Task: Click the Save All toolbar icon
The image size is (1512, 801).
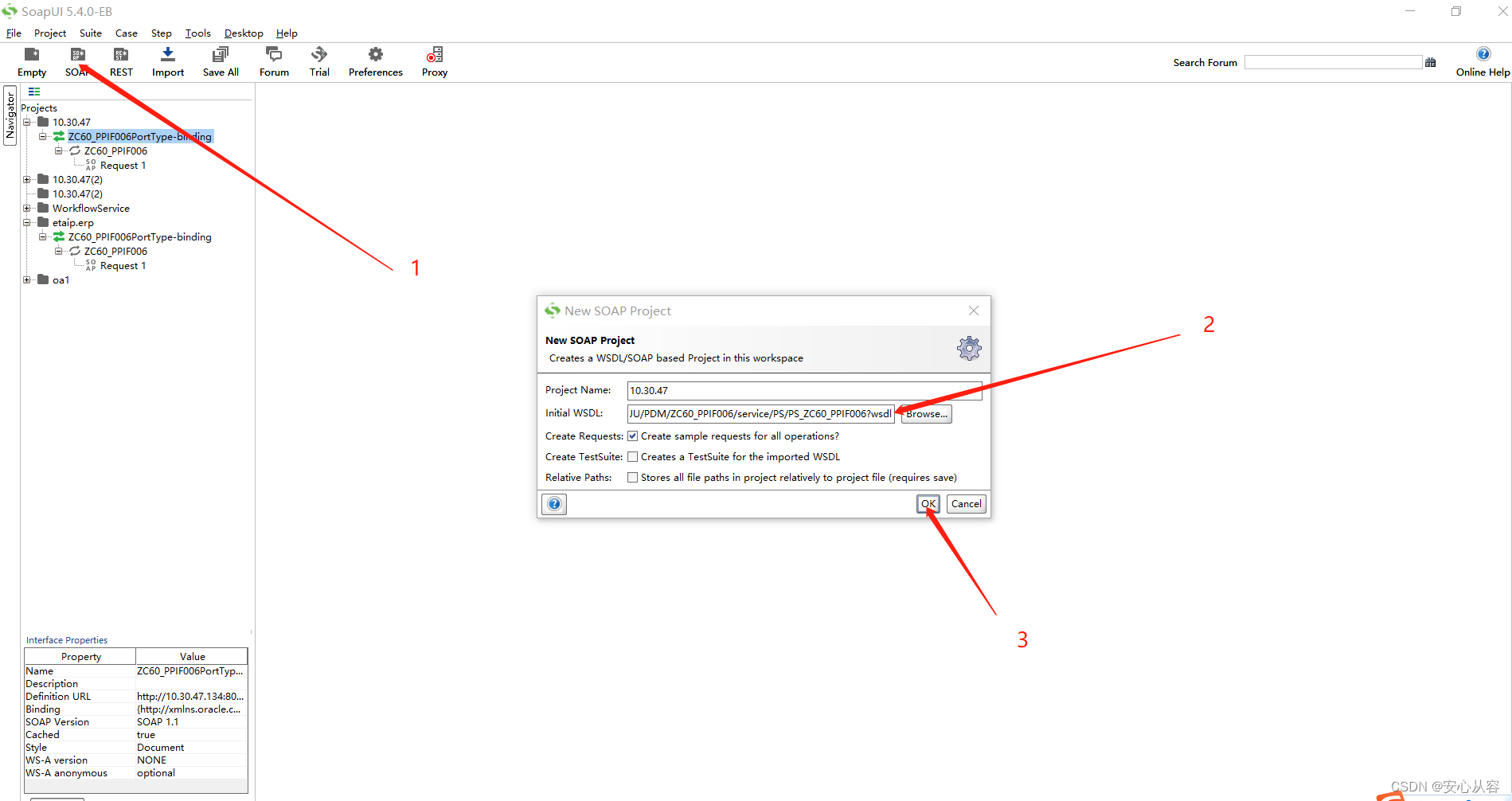Action: click(x=221, y=54)
